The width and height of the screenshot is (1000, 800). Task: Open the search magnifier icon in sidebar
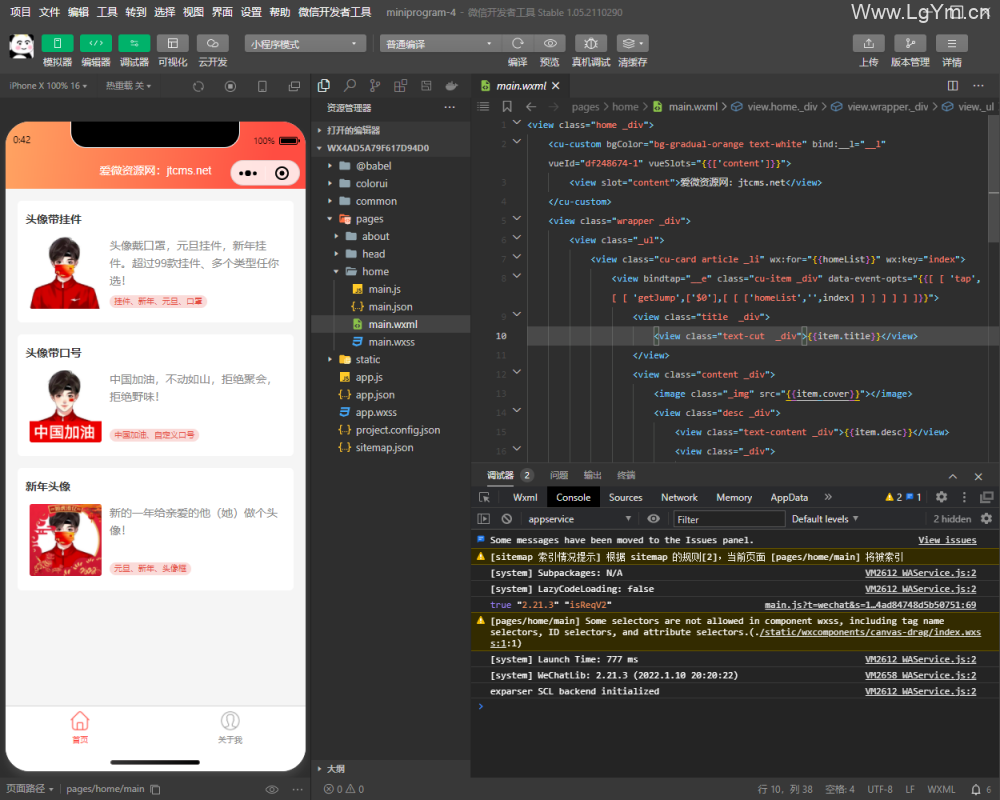[349, 85]
